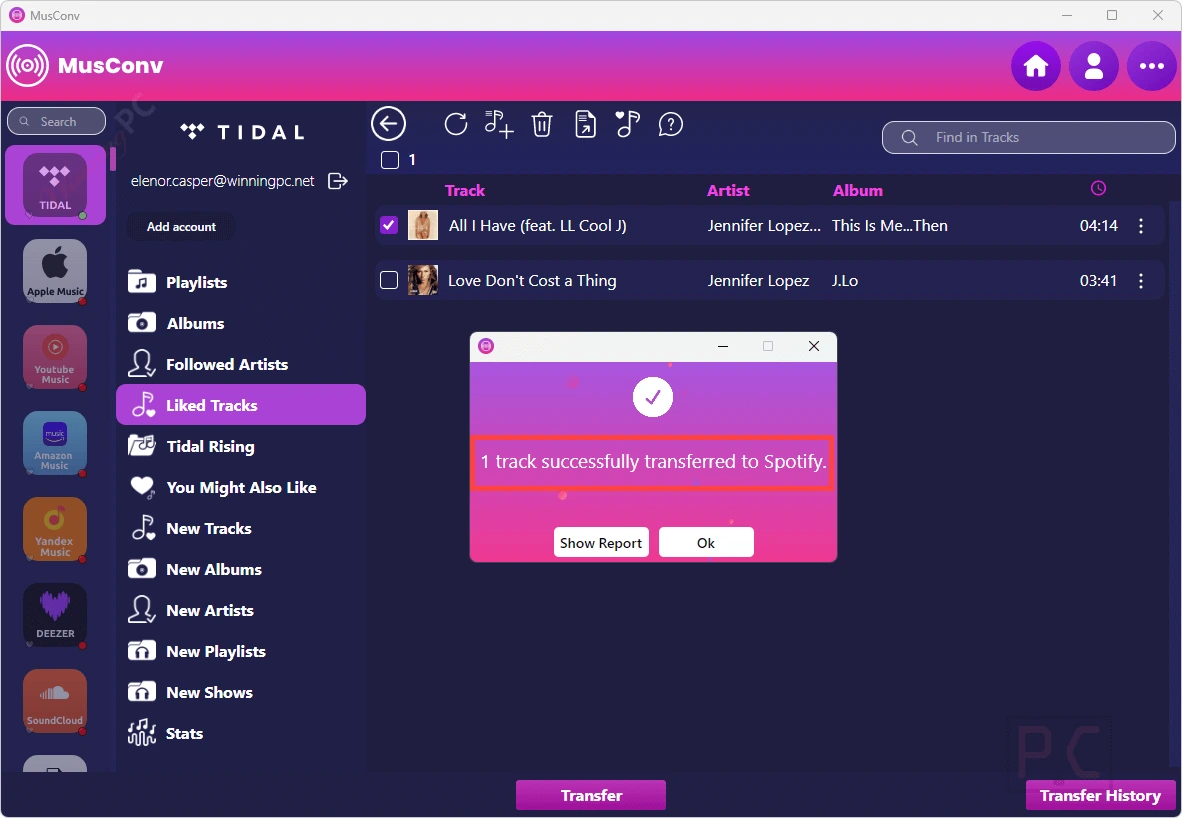Open New Shows section
Viewport: 1182px width, 818px height.
[x=241, y=692]
